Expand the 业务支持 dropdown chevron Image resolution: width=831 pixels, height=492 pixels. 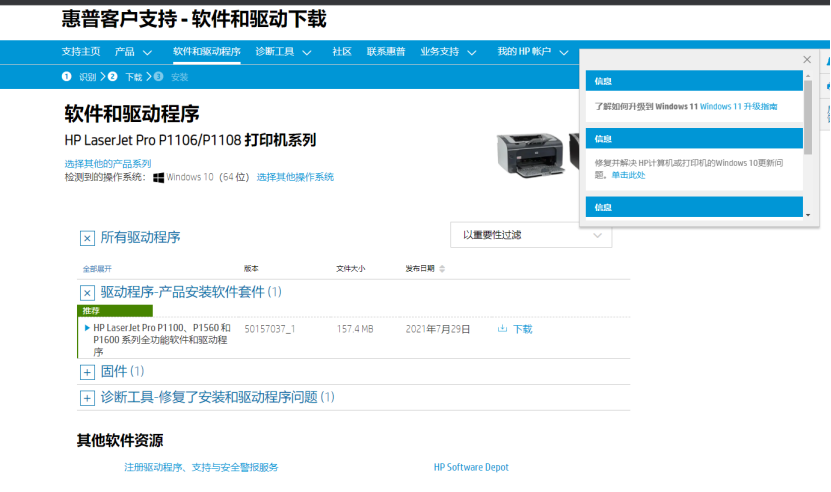click(x=472, y=52)
